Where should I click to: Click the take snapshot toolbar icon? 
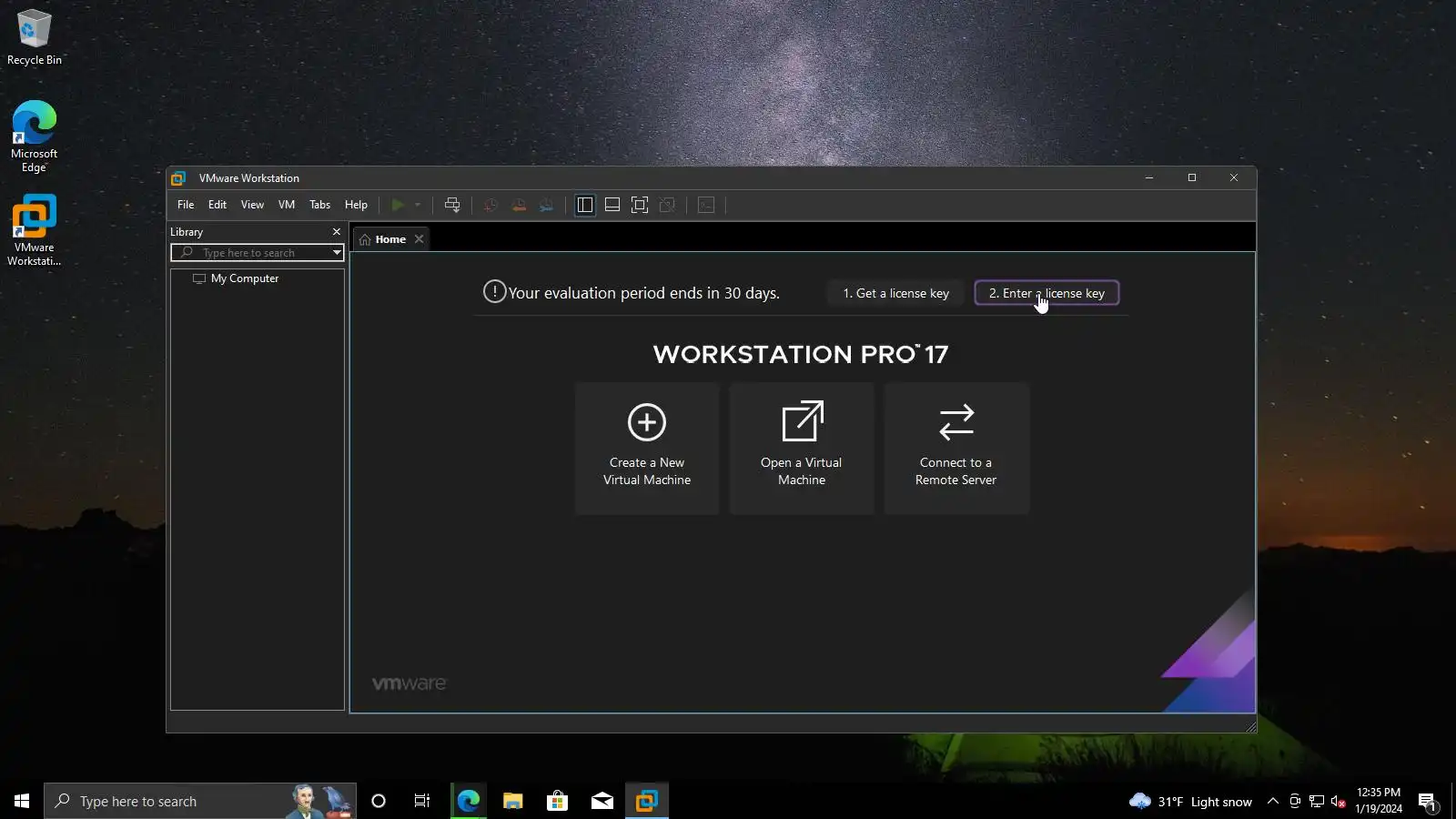(490, 205)
